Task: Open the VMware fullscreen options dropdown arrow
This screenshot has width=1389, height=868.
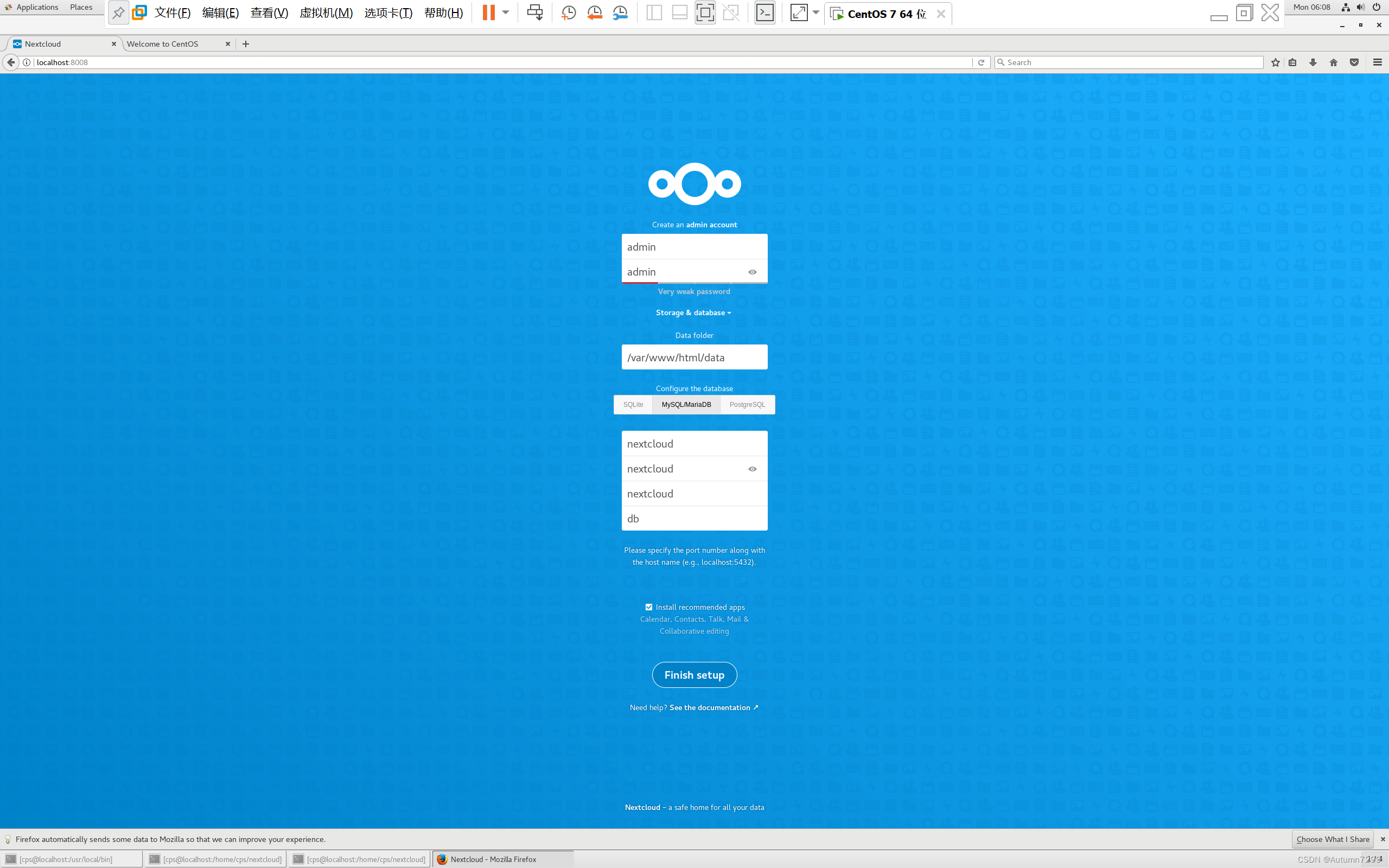Action: coord(815,12)
